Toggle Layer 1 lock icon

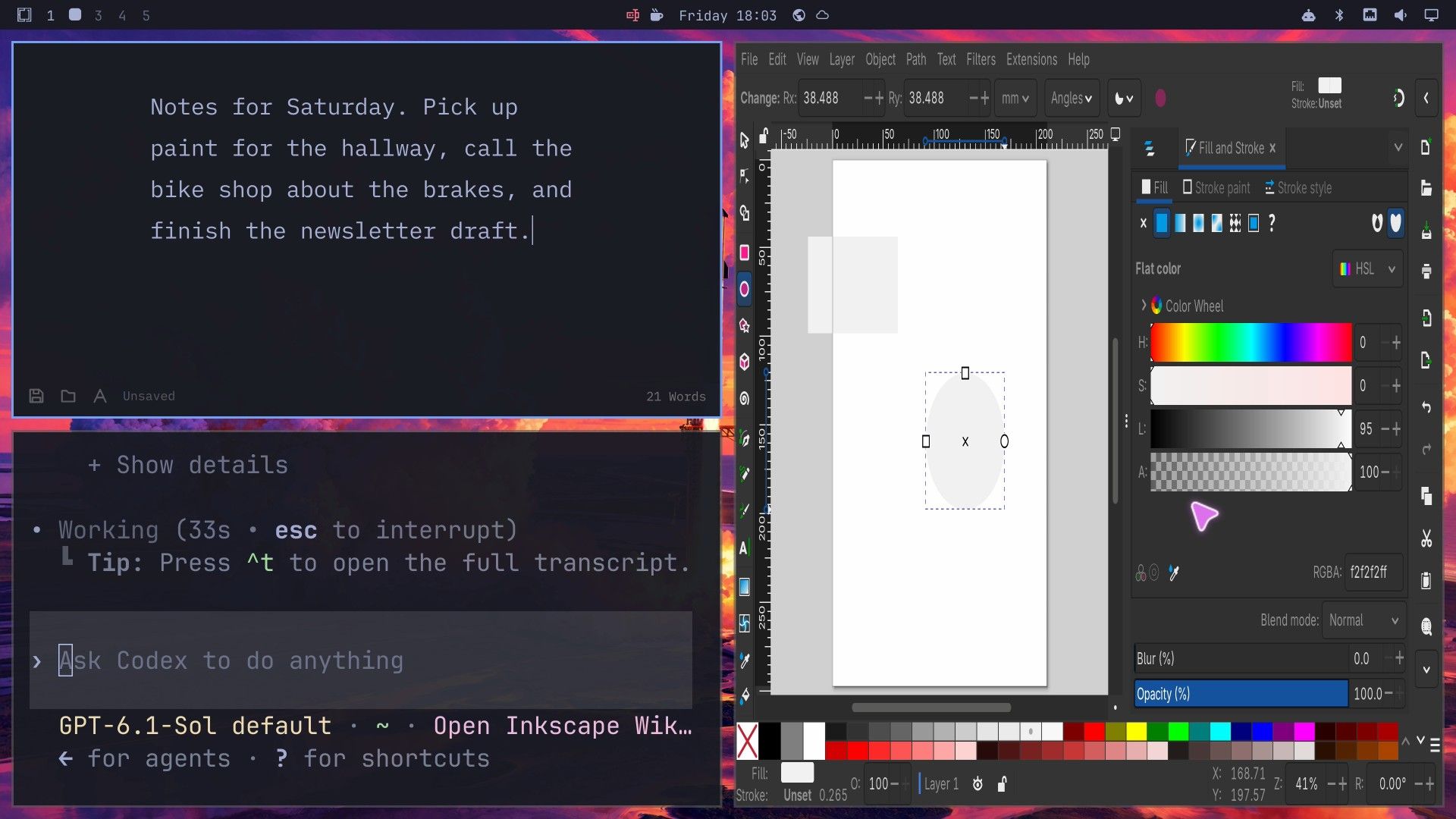point(1002,784)
